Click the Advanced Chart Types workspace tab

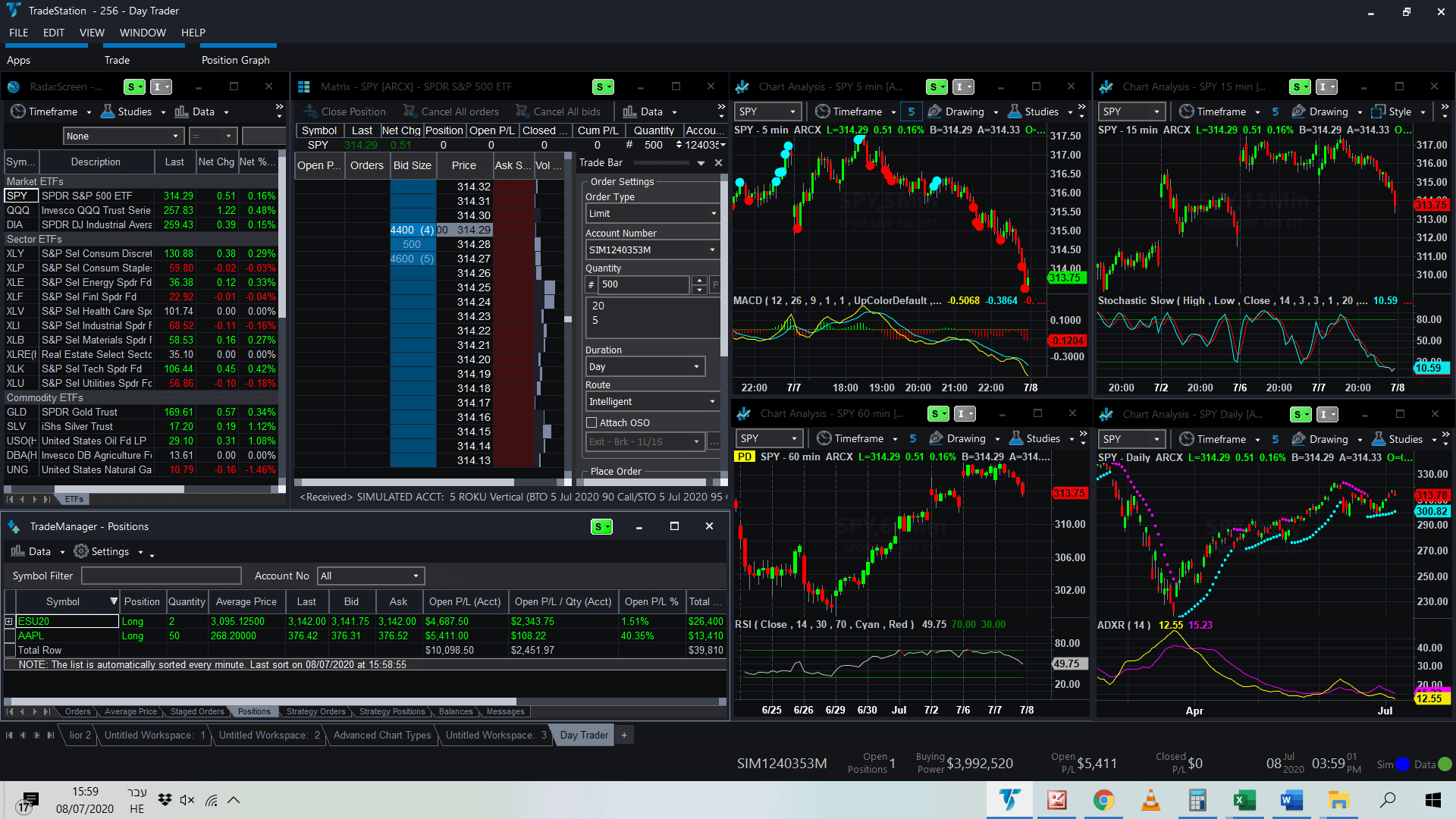point(381,735)
